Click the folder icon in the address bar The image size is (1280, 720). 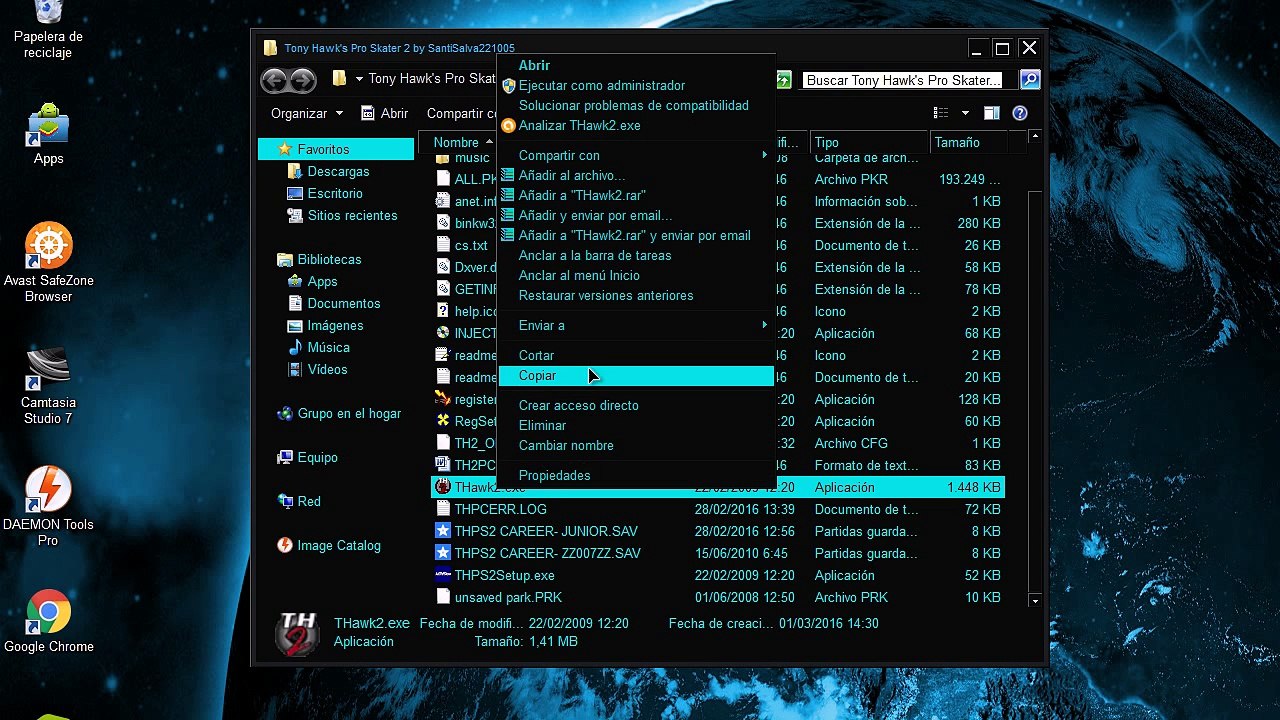[340, 79]
